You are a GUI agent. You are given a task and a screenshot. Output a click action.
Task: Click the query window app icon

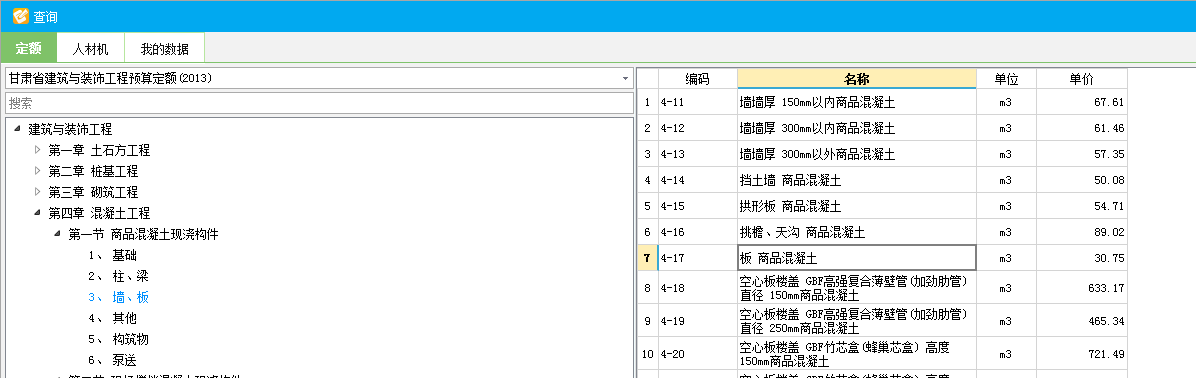coord(21,16)
